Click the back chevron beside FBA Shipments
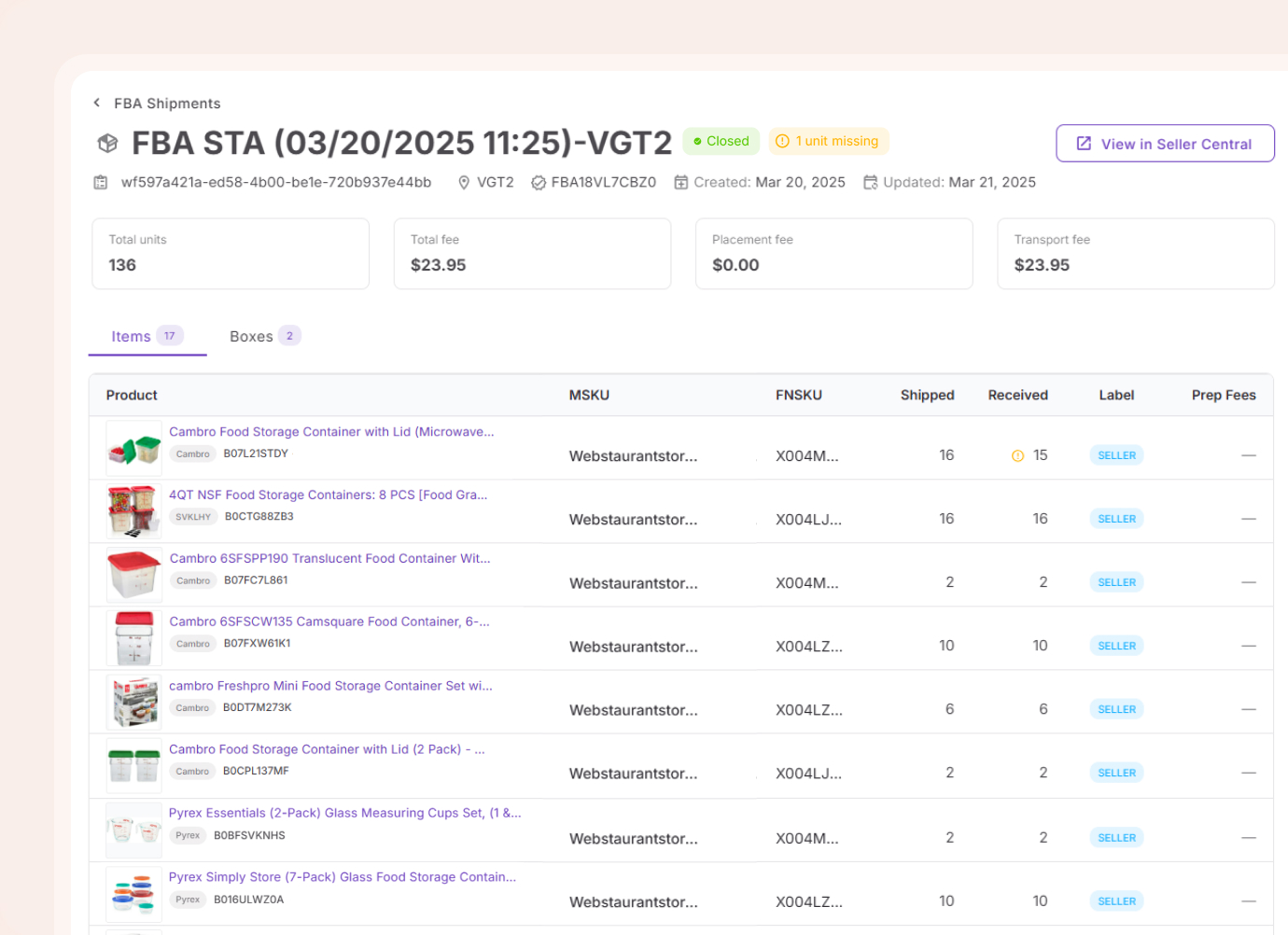 click(x=97, y=103)
